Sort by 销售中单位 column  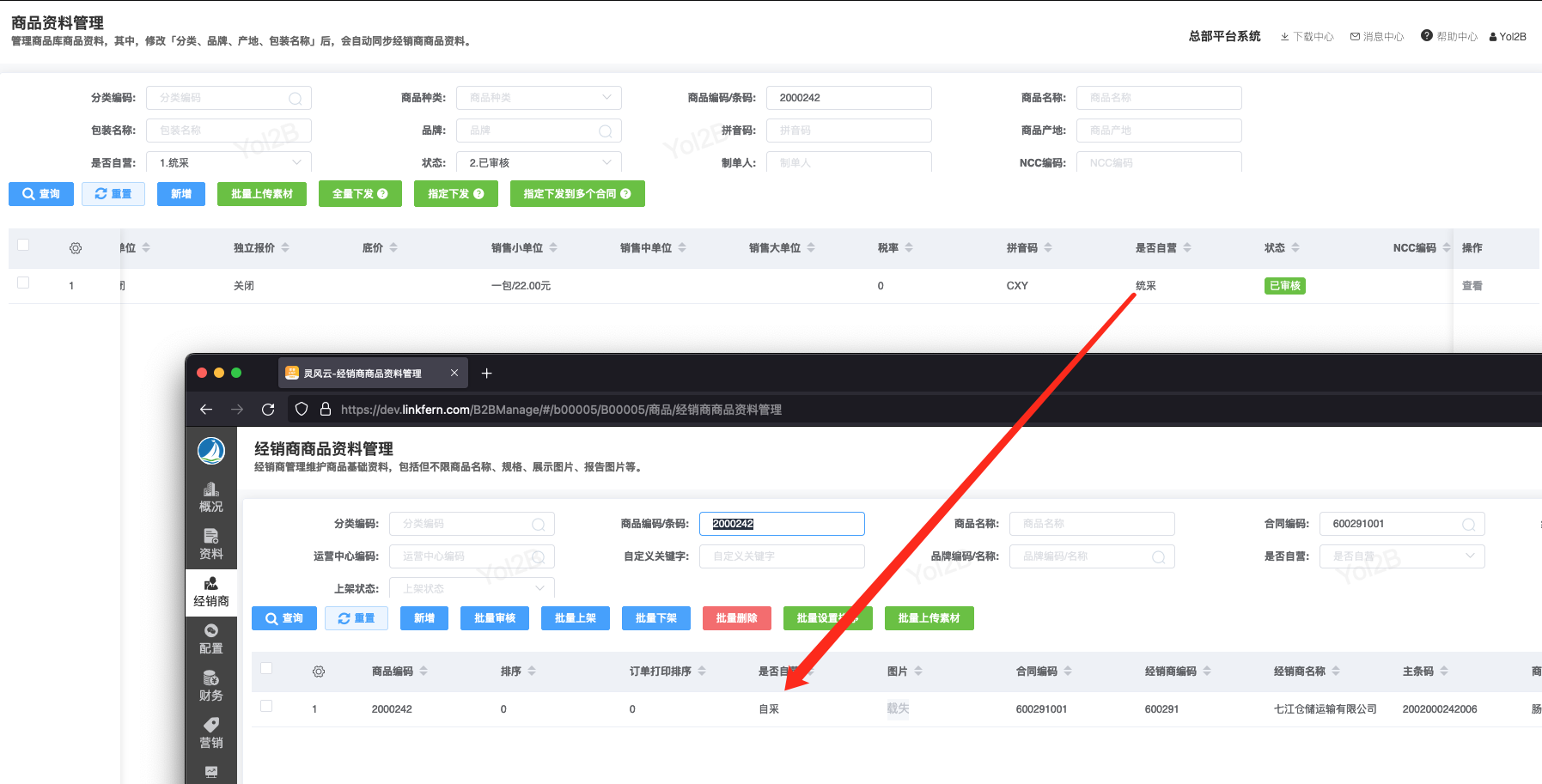[682, 248]
